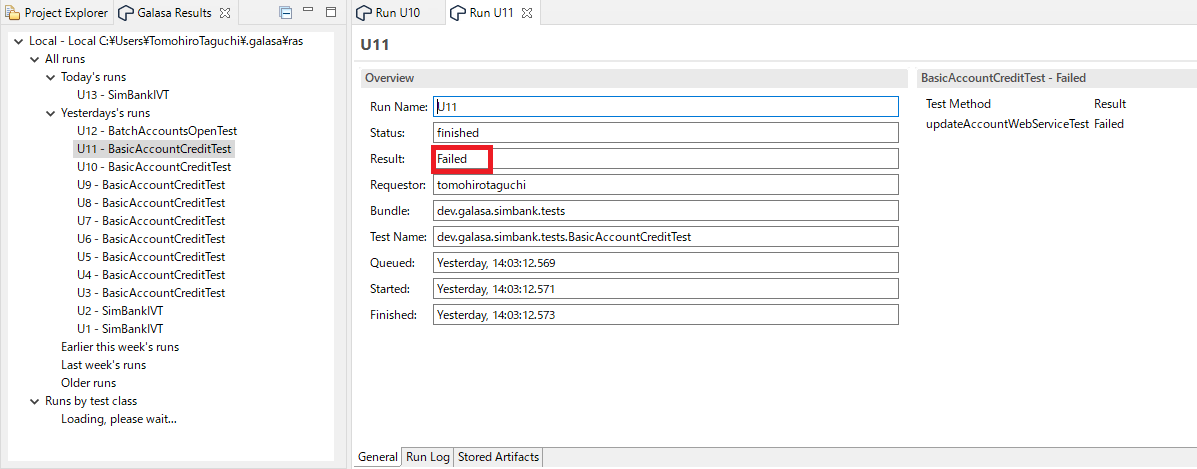Minimize the Galasa Results panel

308,11
